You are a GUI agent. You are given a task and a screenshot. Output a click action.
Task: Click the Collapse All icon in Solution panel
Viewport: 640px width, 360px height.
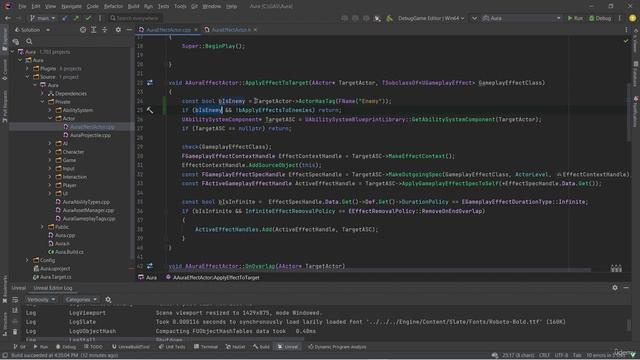click(x=104, y=30)
